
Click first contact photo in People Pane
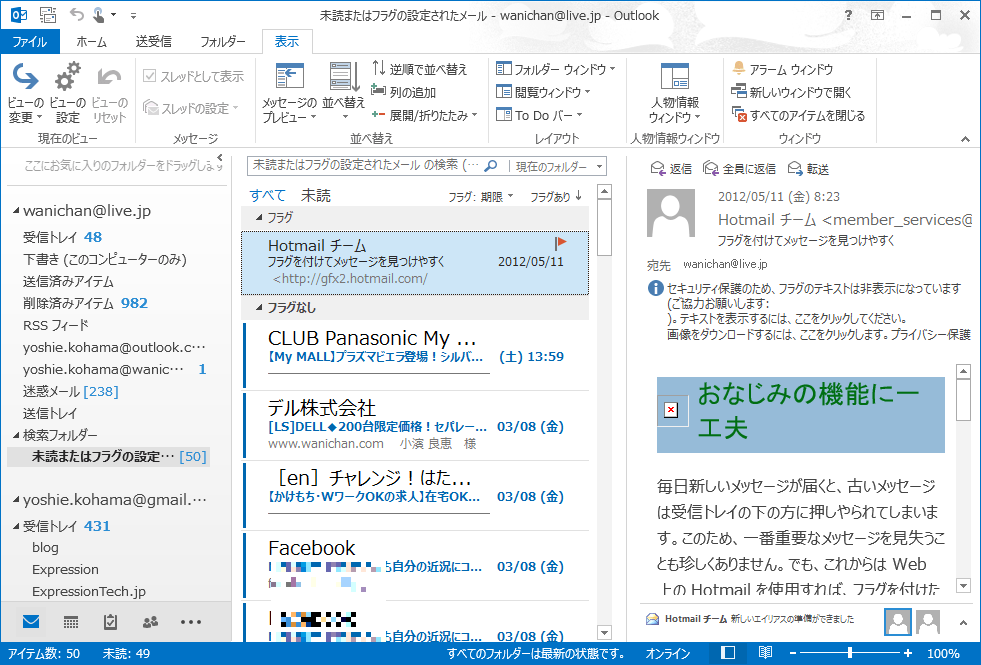(x=898, y=622)
